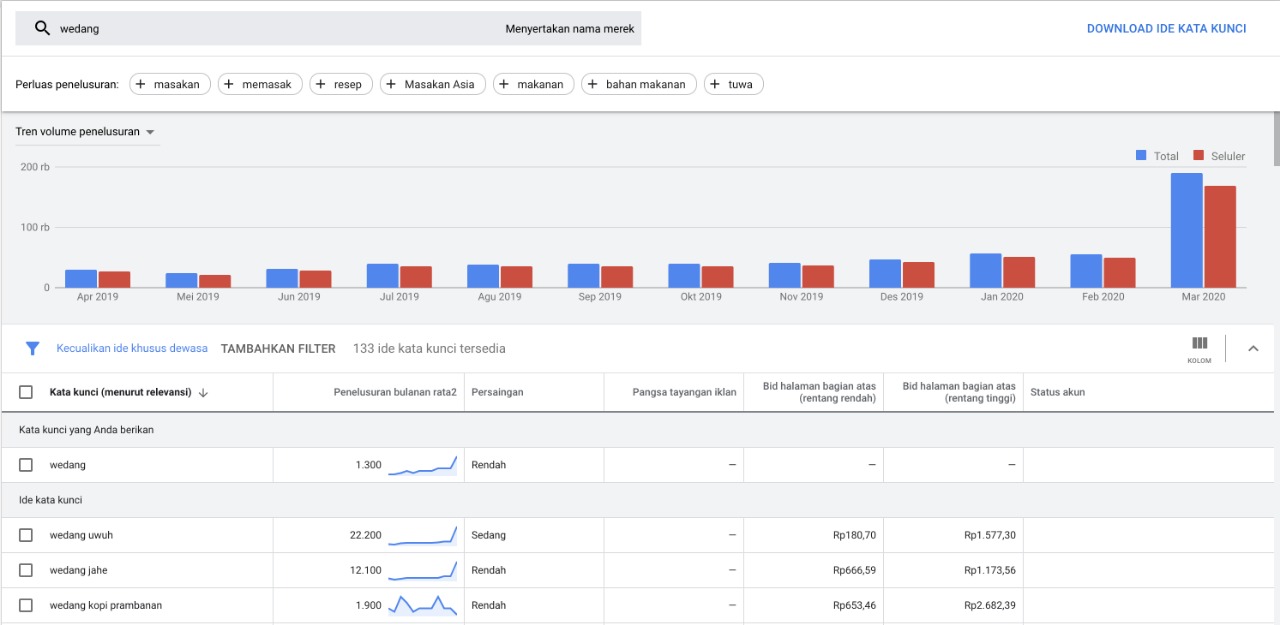Click the sort arrow beside Kata kunci
This screenshot has height=625, width=1280.
click(204, 393)
